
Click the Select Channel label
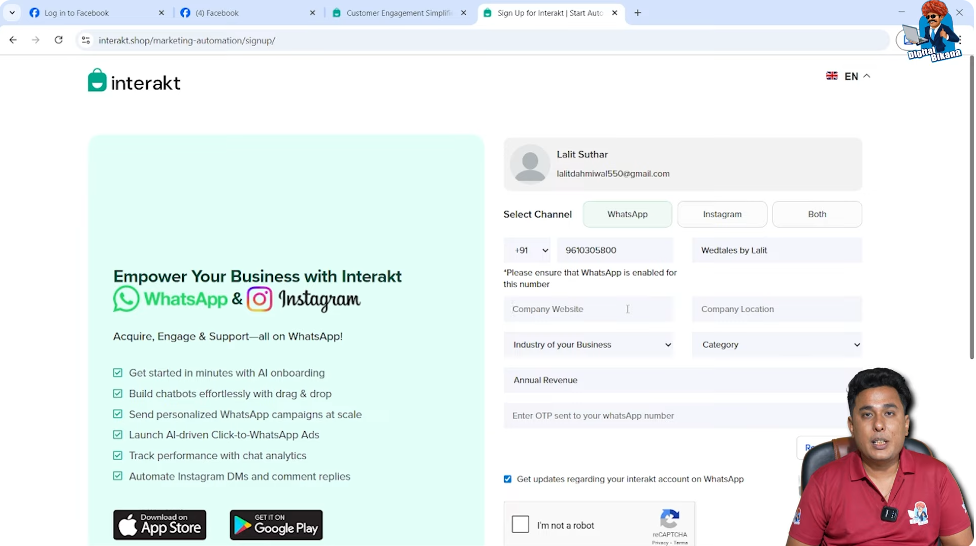(x=537, y=214)
